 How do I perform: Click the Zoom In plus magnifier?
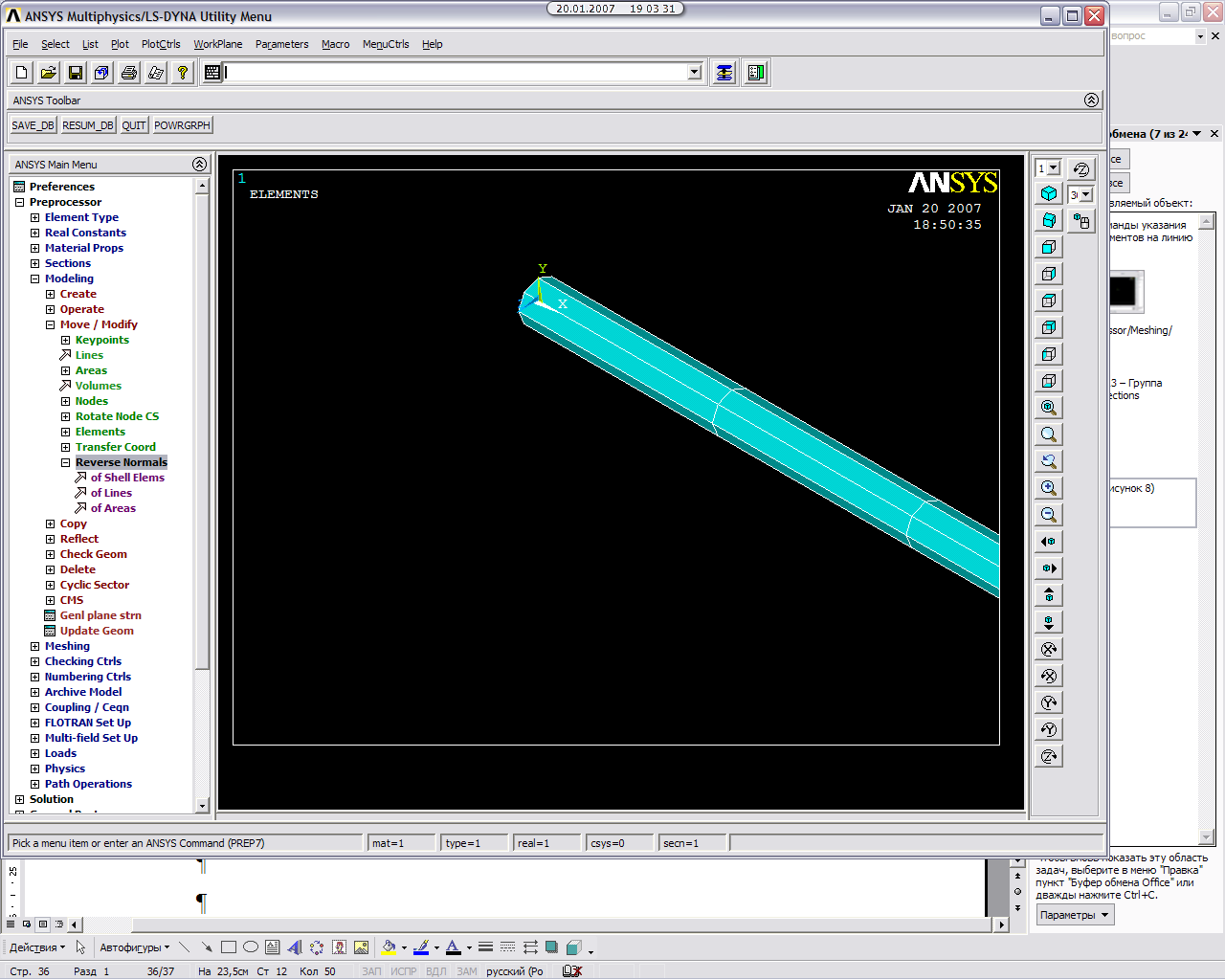(1049, 488)
